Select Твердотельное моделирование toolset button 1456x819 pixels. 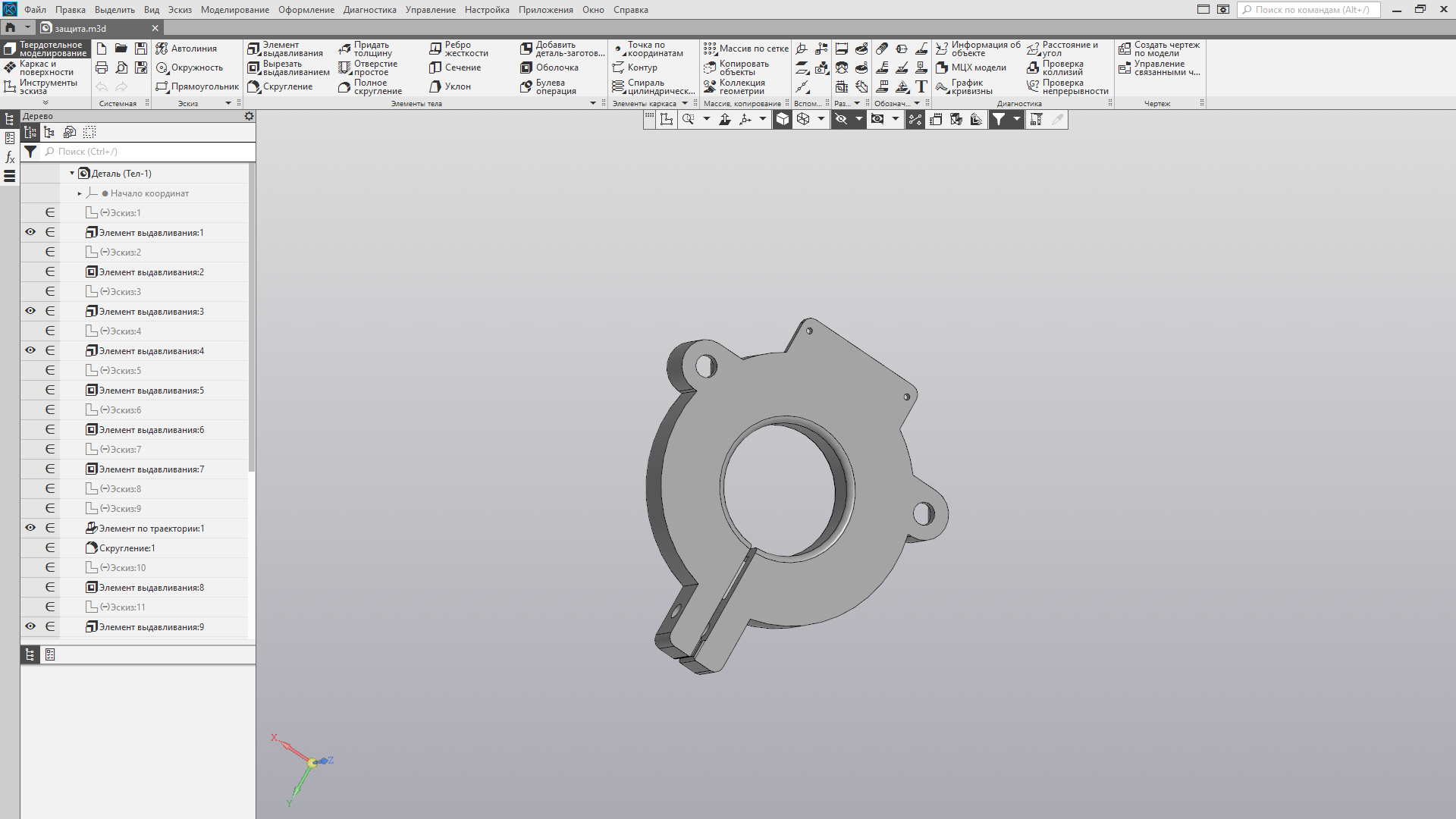point(45,49)
